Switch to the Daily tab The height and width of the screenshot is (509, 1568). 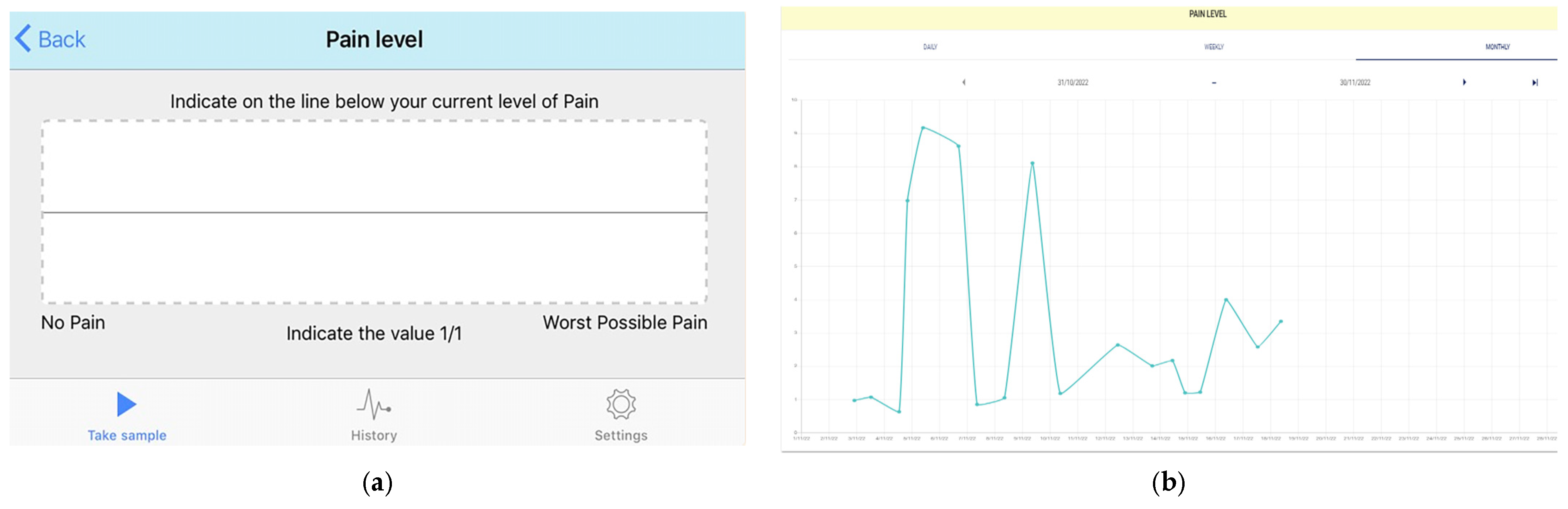[x=930, y=47]
